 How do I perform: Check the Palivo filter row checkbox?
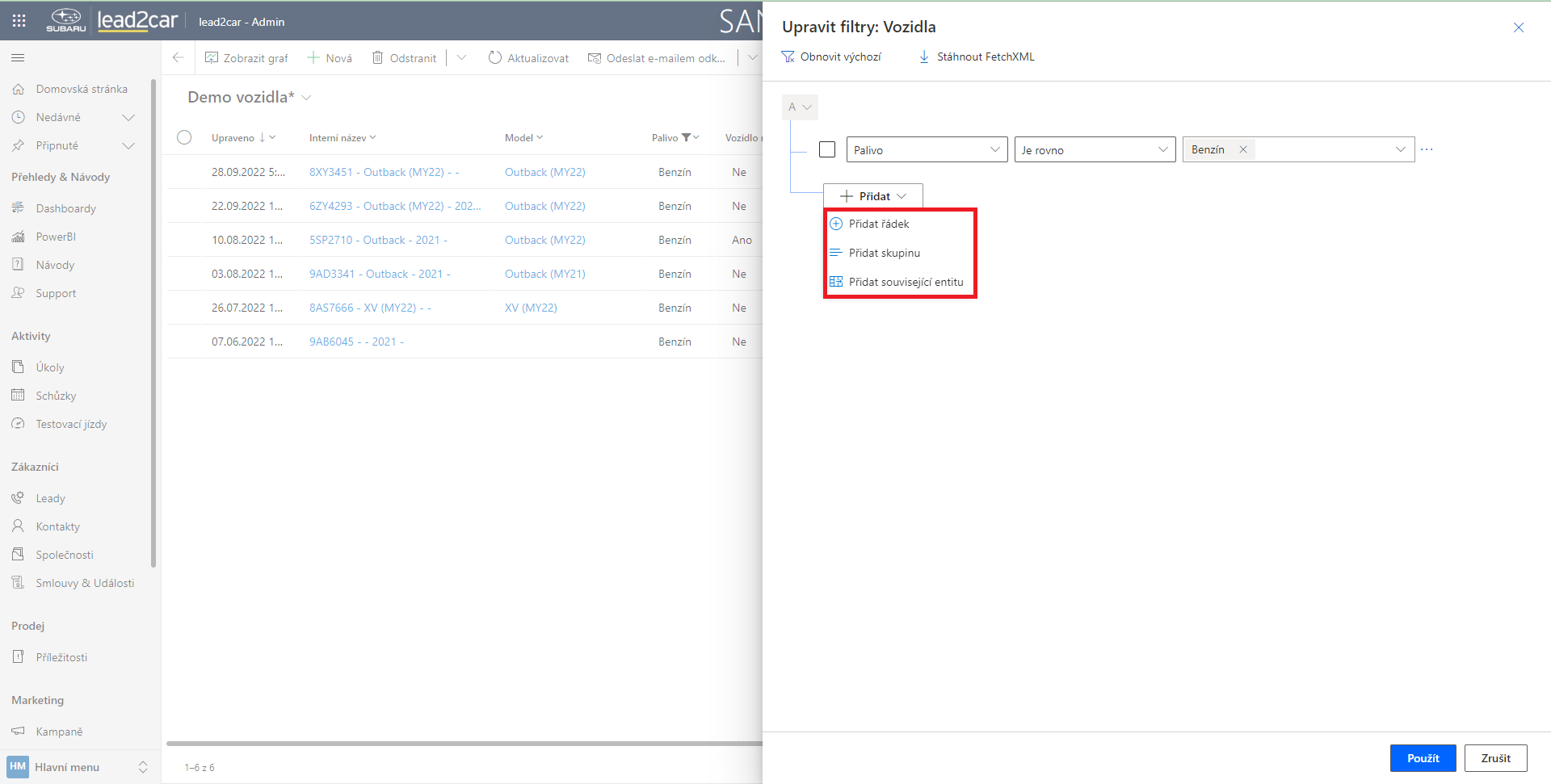coord(827,149)
